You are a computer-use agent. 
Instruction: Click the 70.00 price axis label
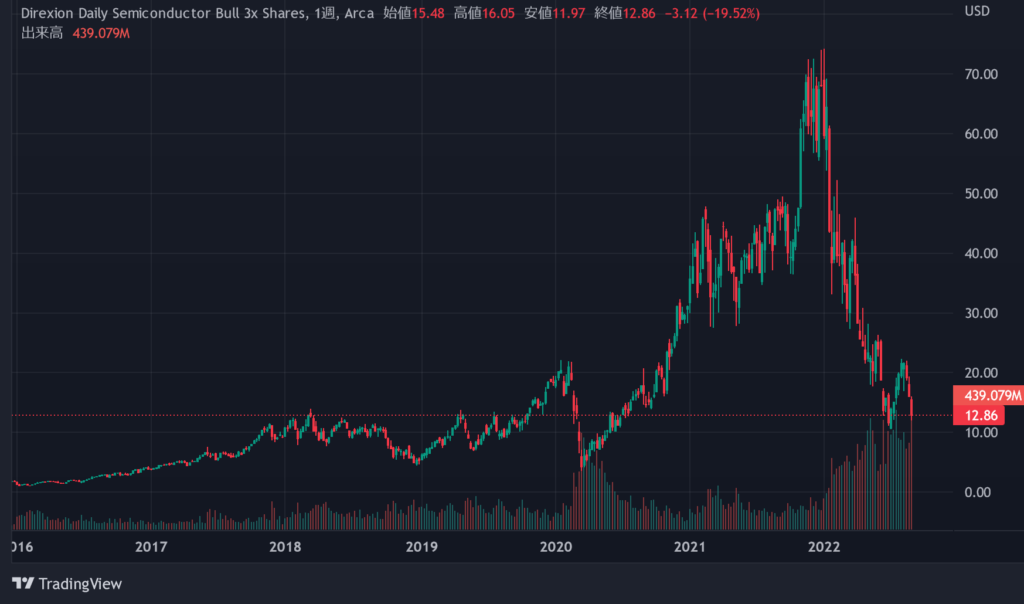981,74
